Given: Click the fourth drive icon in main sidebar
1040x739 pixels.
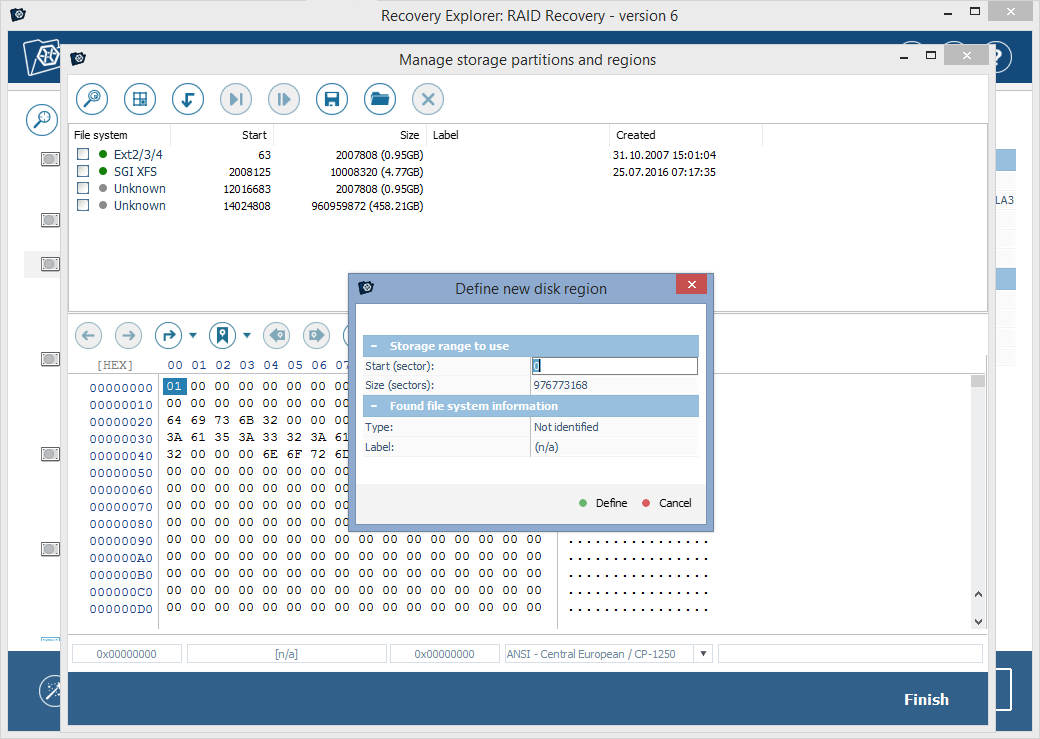Looking at the screenshot, I should pos(50,359).
